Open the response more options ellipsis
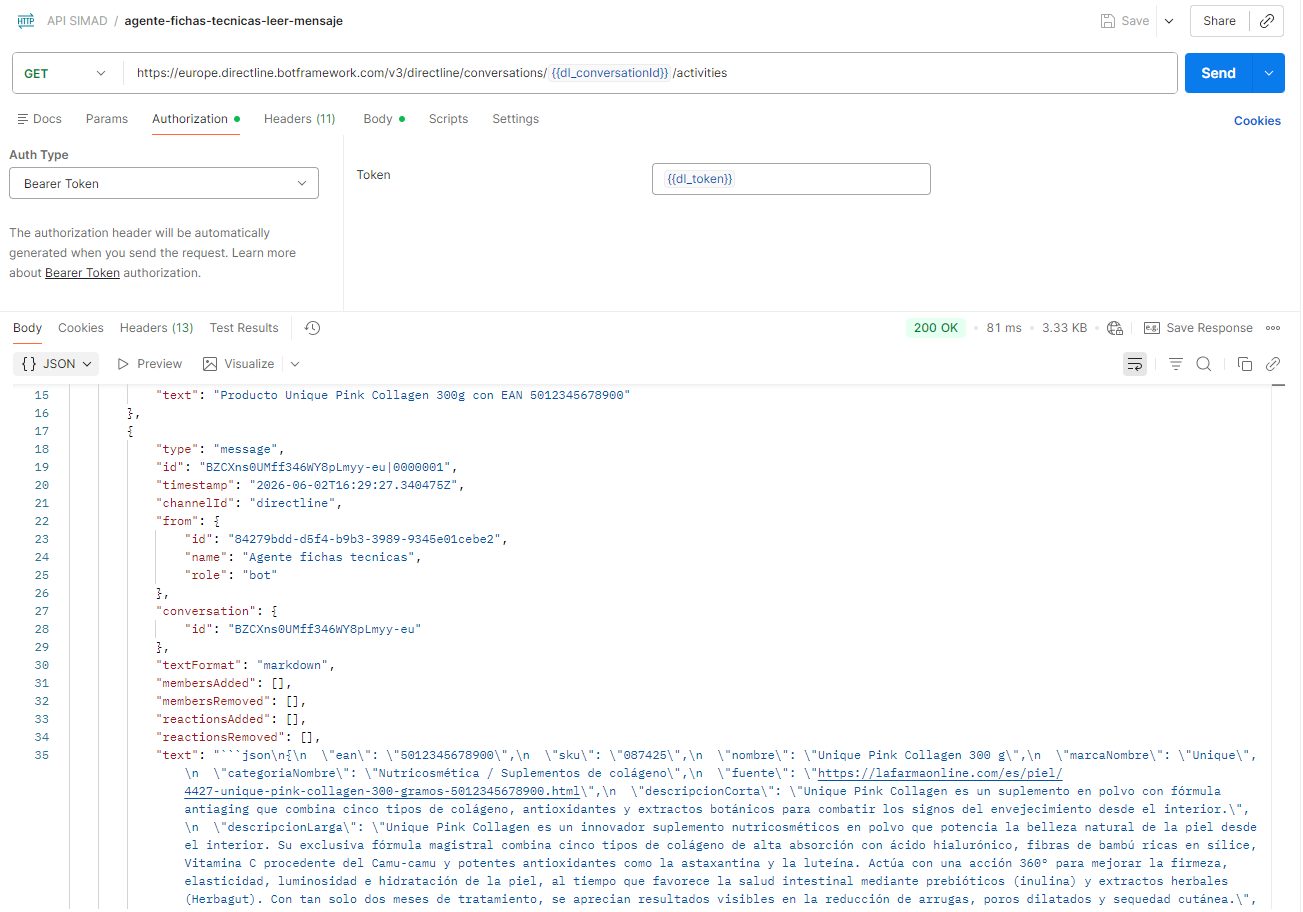This screenshot has width=1303, height=912. [x=1273, y=328]
